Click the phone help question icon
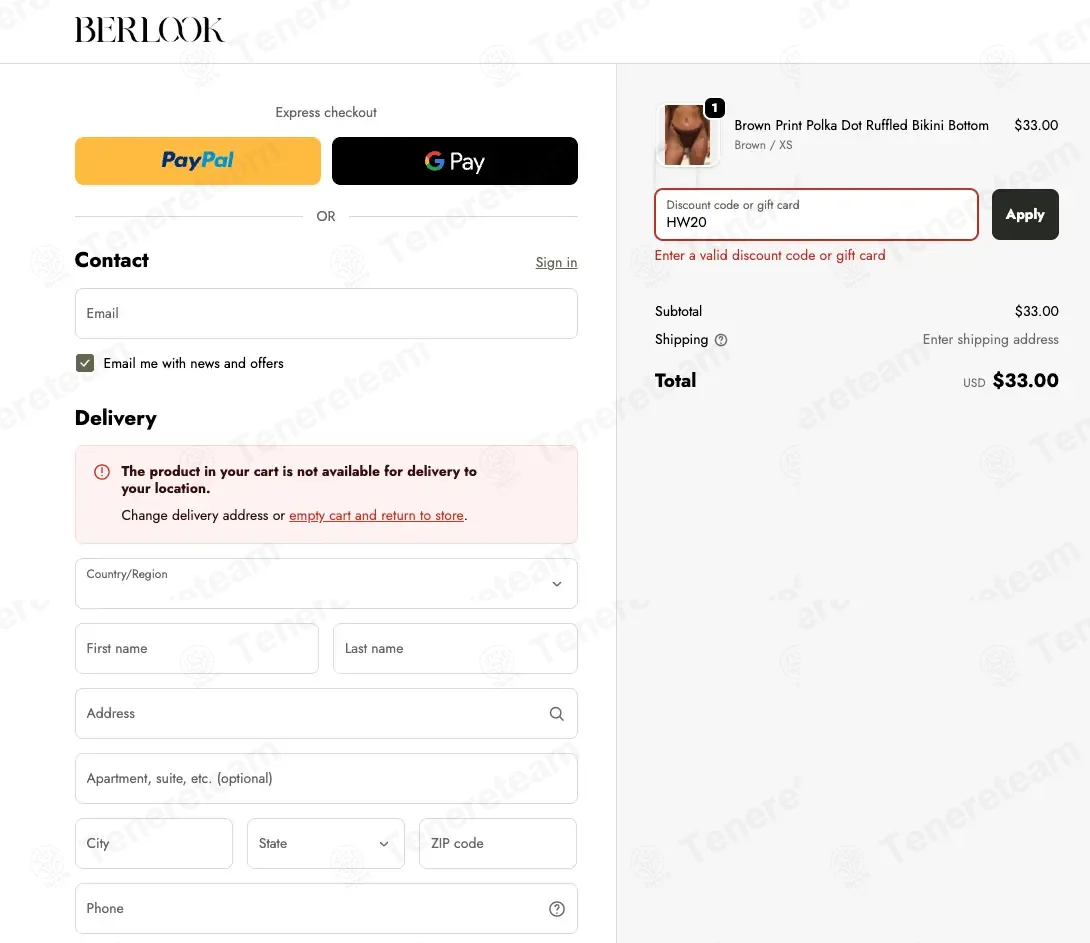Viewport: 1090px width, 943px height. pos(557,909)
